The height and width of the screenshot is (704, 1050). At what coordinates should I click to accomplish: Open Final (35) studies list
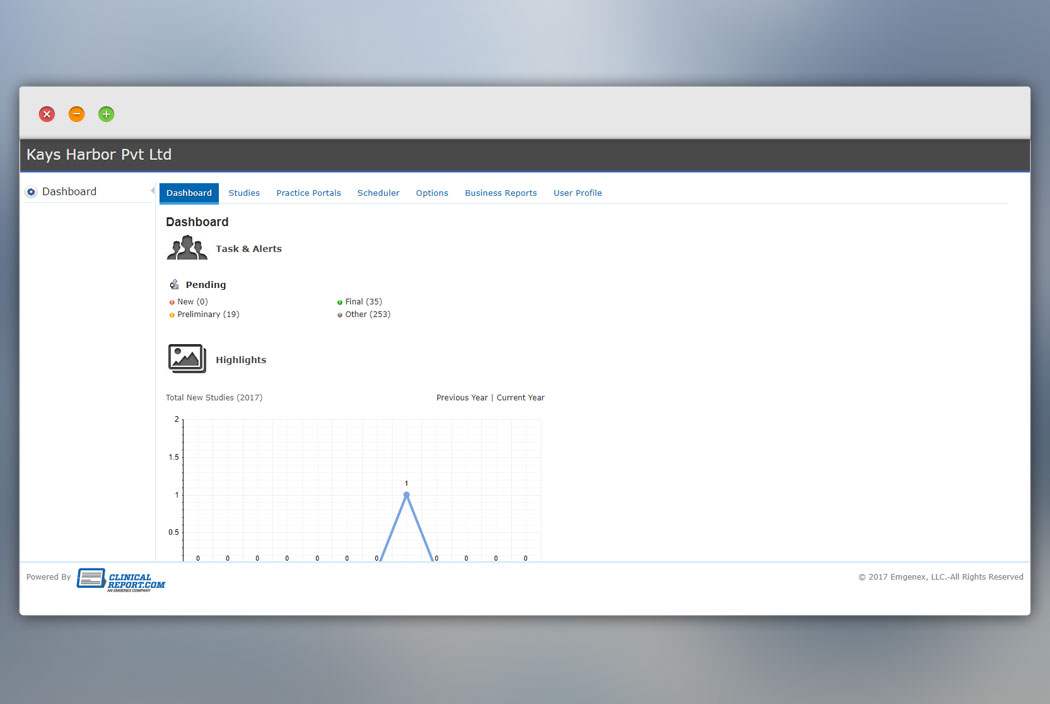click(x=364, y=301)
